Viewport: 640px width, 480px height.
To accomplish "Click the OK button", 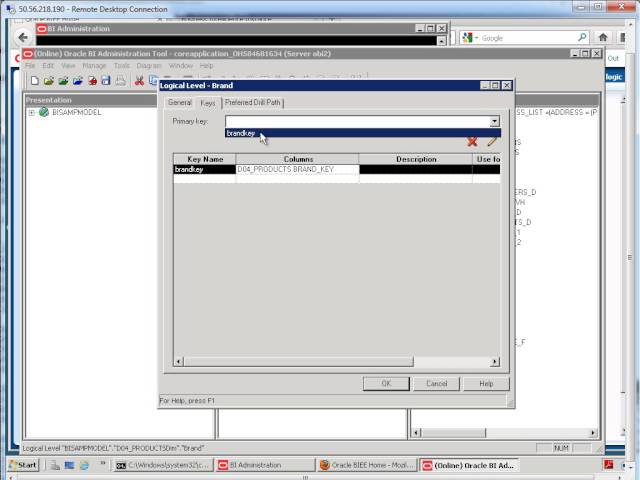I will point(386,384).
